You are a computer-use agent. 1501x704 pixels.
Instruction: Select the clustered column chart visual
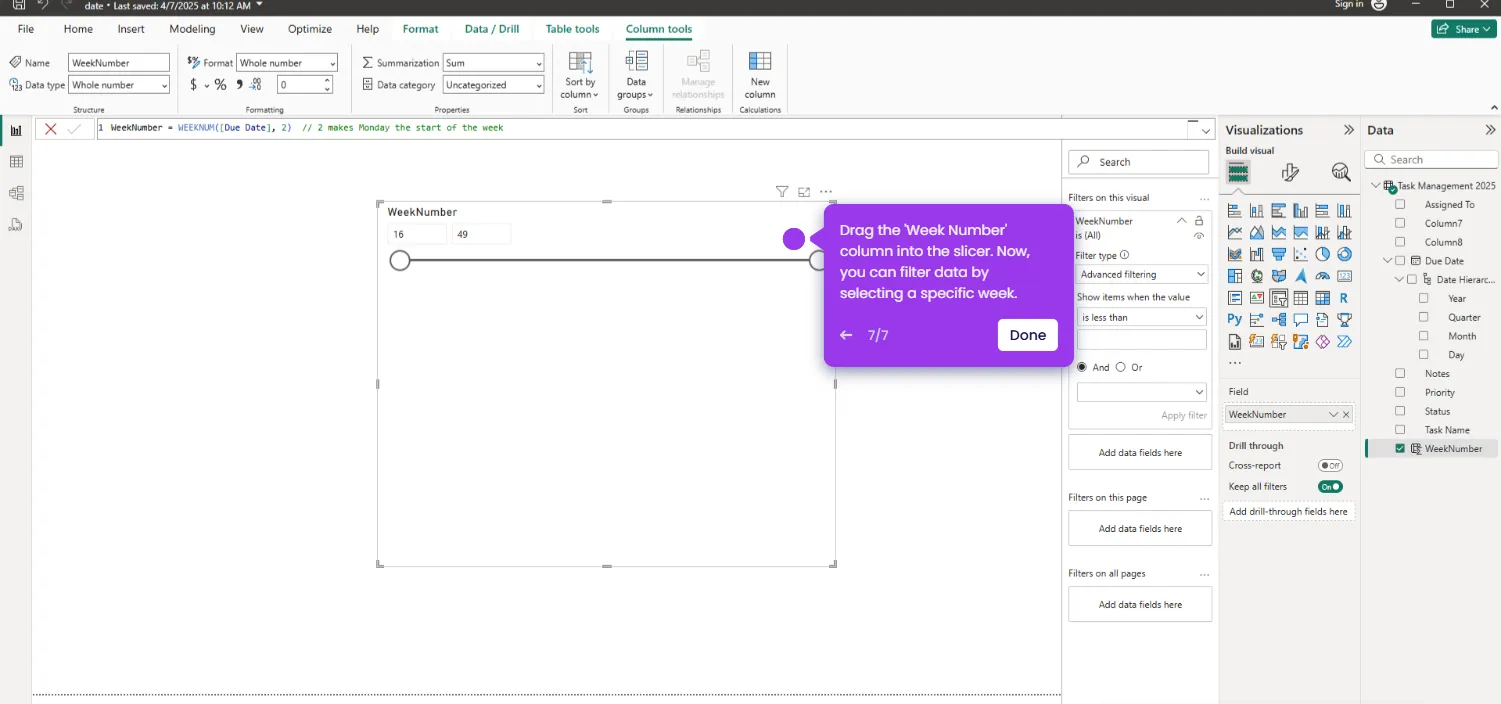[x=1301, y=211]
